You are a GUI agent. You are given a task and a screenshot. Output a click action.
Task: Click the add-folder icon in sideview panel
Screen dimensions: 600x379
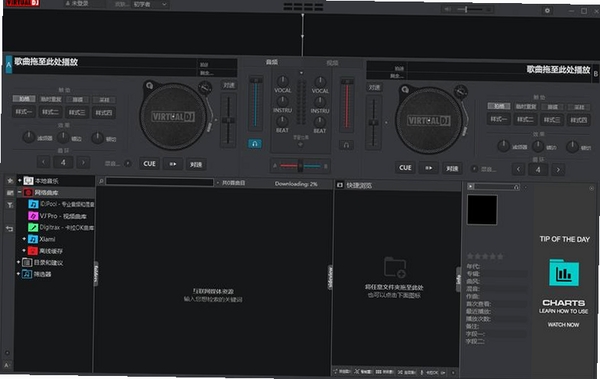[395, 267]
